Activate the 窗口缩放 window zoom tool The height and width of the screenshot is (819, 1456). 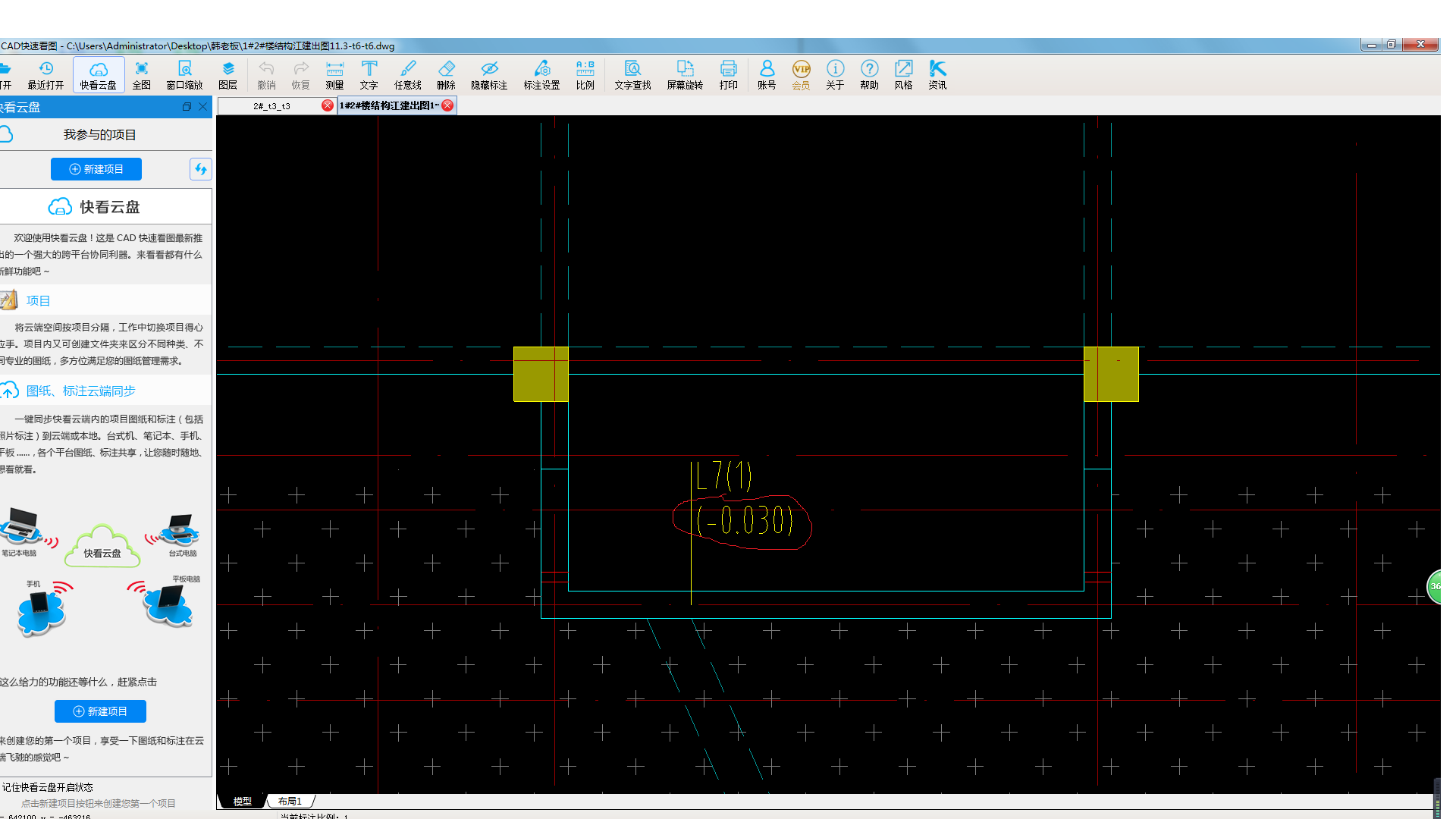[184, 75]
